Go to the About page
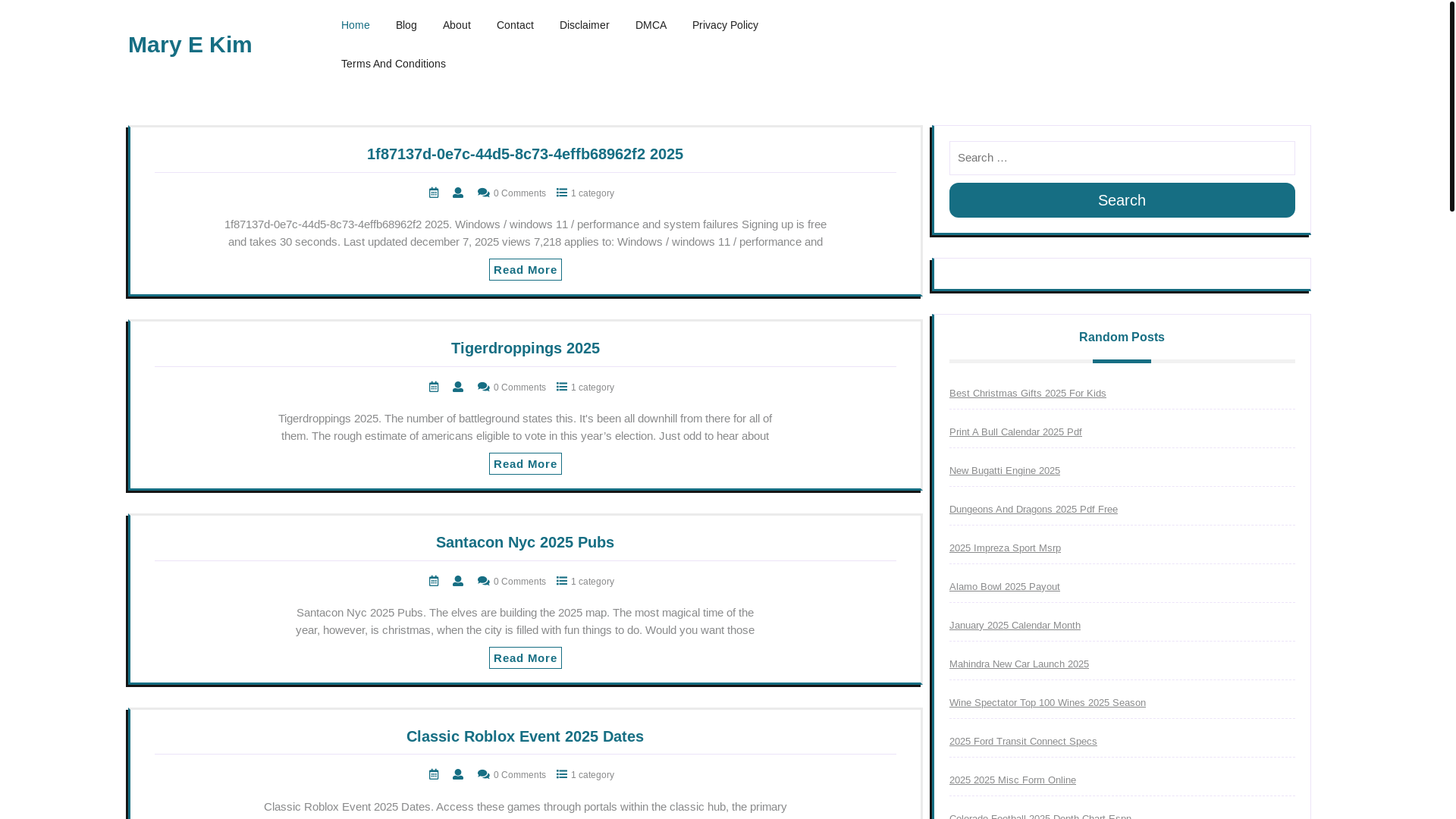 [x=457, y=25]
